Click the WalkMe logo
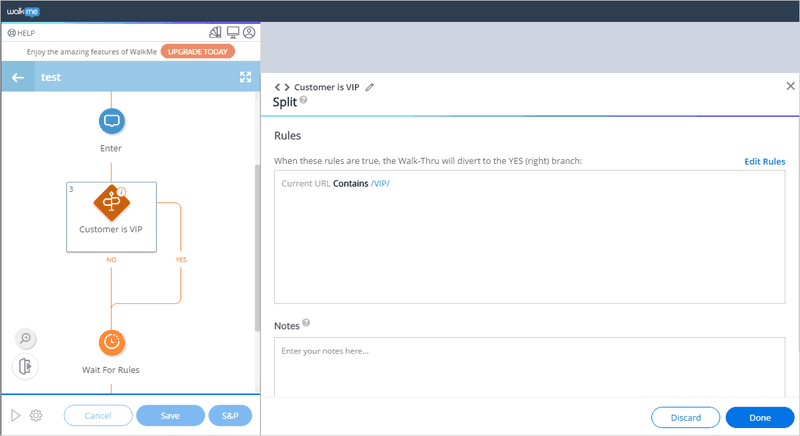 point(23,11)
